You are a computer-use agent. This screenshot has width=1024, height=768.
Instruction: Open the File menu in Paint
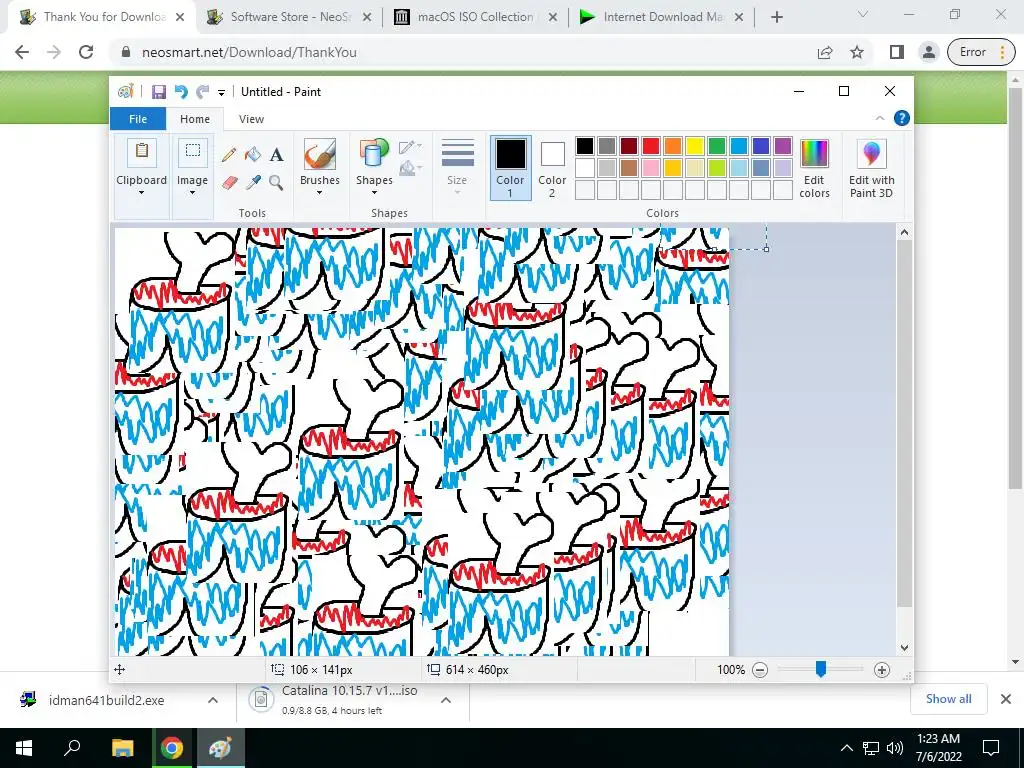pyautogui.click(x=138, y=119)
